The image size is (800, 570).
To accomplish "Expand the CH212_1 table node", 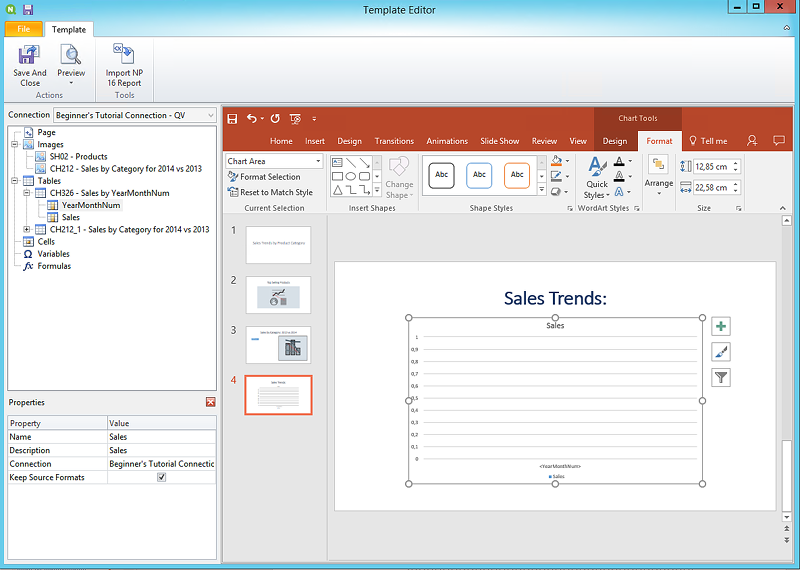I will (27, 229).
